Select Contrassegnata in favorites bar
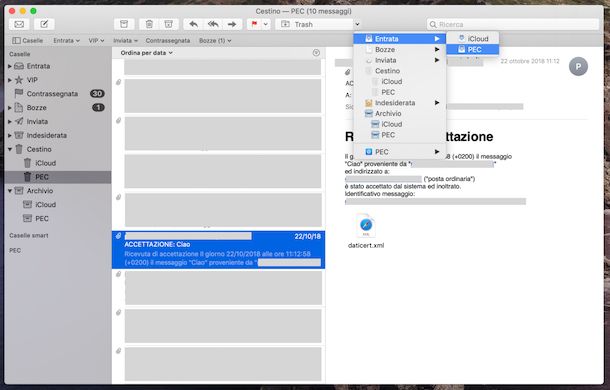 pos(168,40)
